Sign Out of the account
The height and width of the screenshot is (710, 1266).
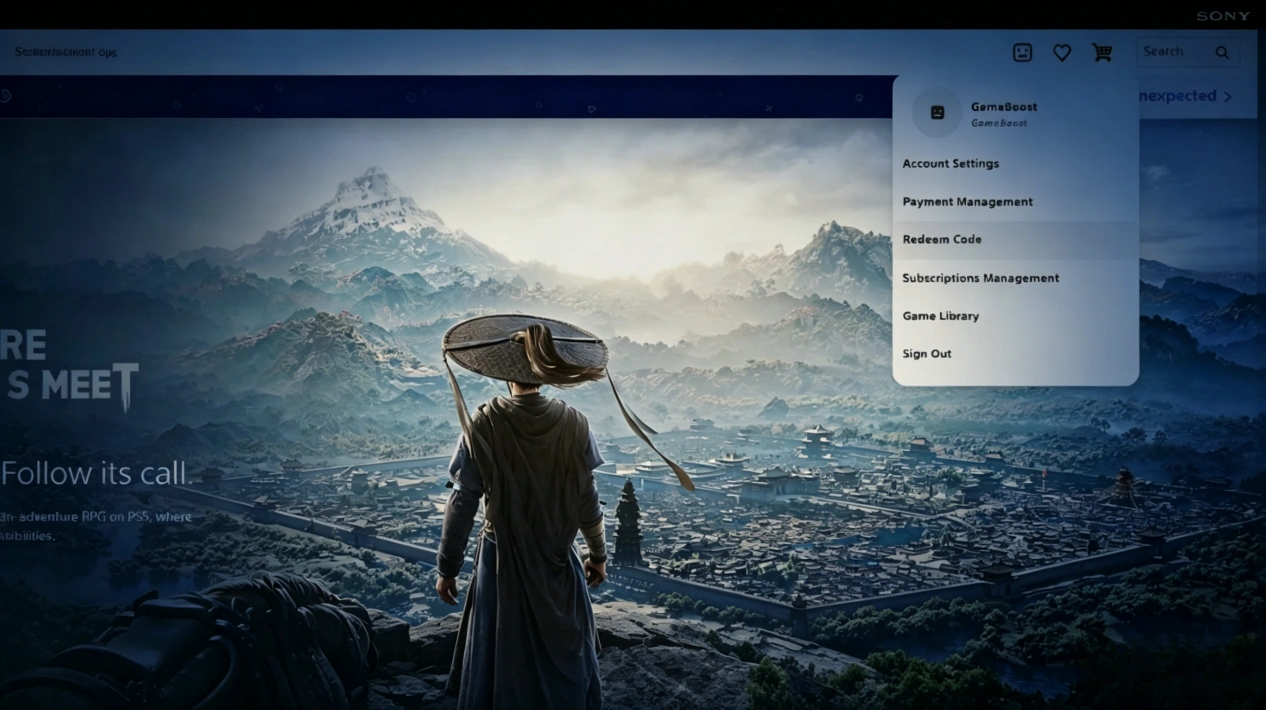pyautogui.click(x=927, y=354)
